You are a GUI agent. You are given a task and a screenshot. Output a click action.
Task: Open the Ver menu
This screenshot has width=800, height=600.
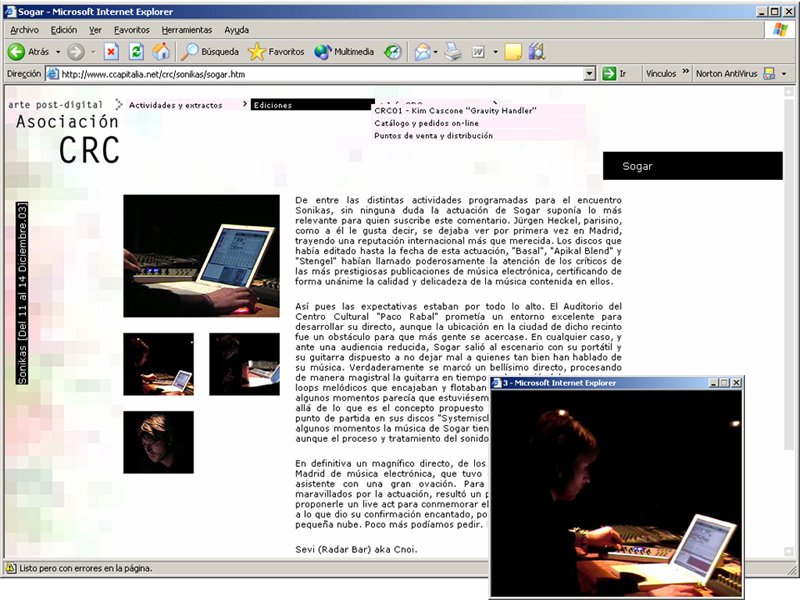[95, 30]
